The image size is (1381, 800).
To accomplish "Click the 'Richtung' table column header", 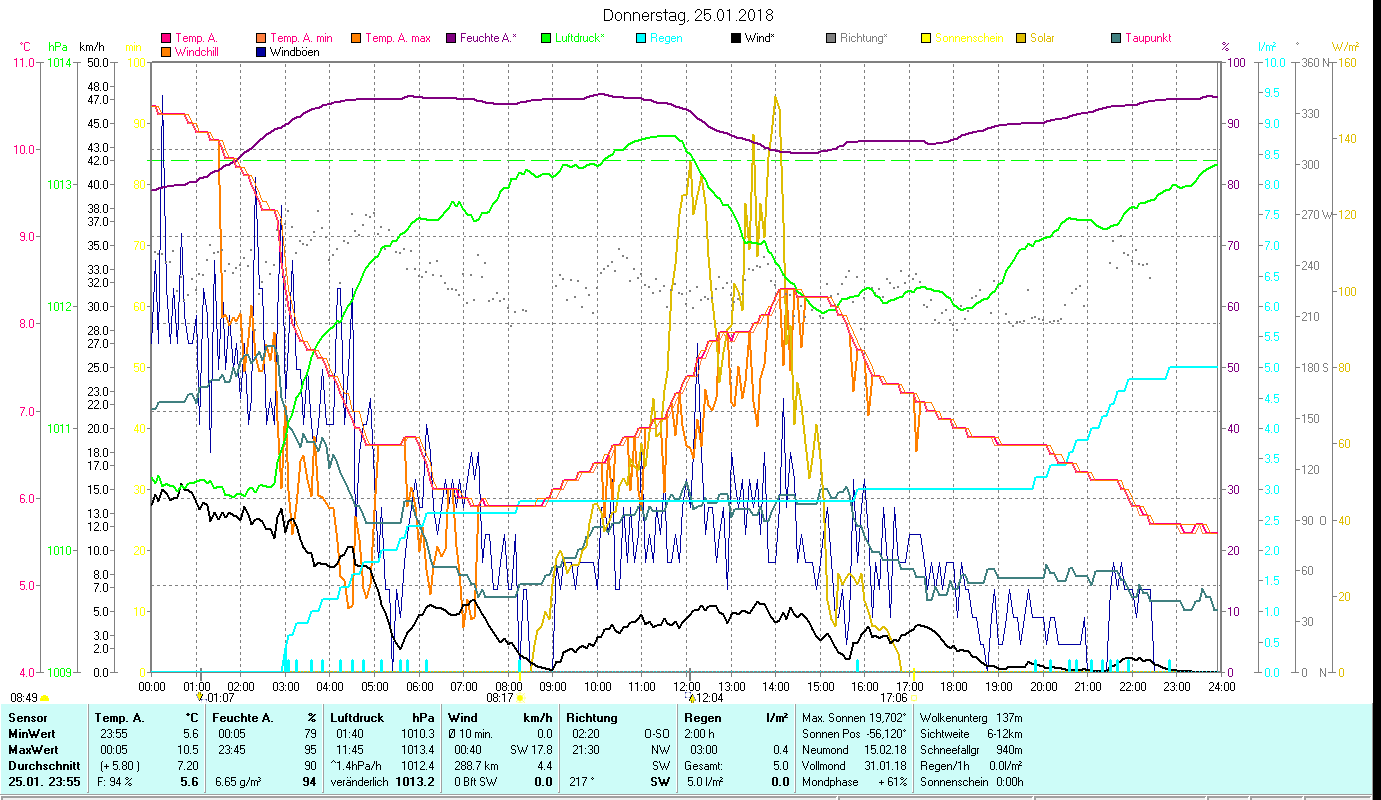I will (592, 718).
